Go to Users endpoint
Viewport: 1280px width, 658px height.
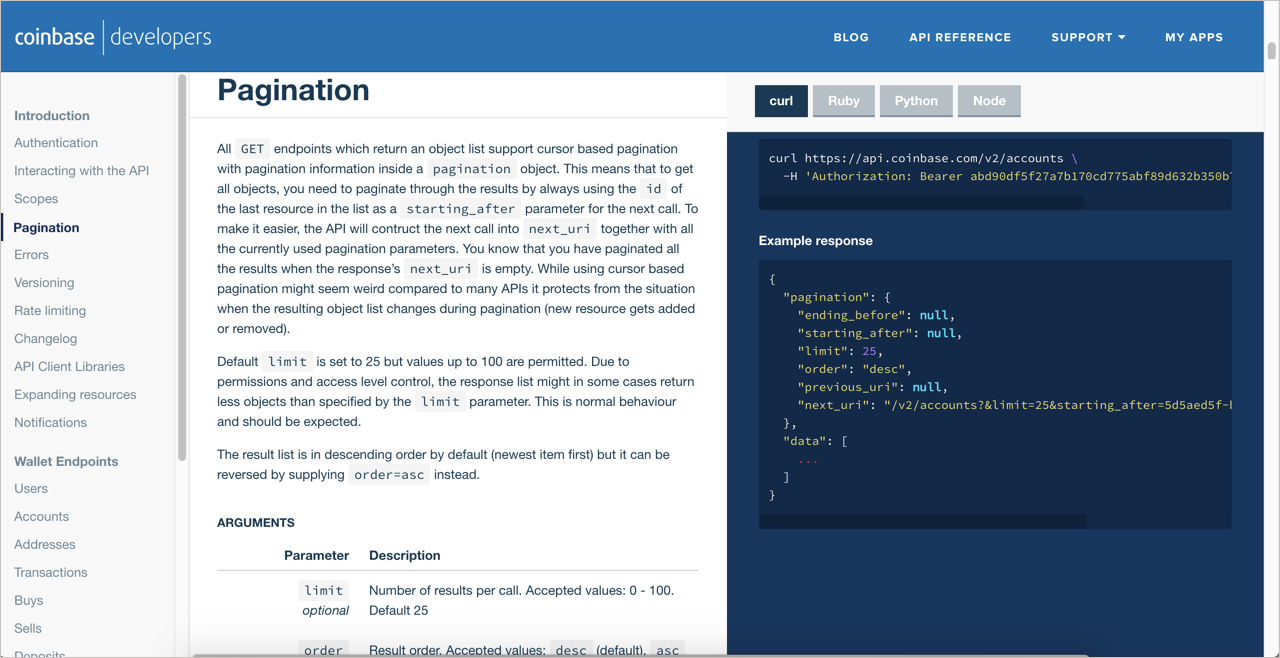(x=31, y=489)
